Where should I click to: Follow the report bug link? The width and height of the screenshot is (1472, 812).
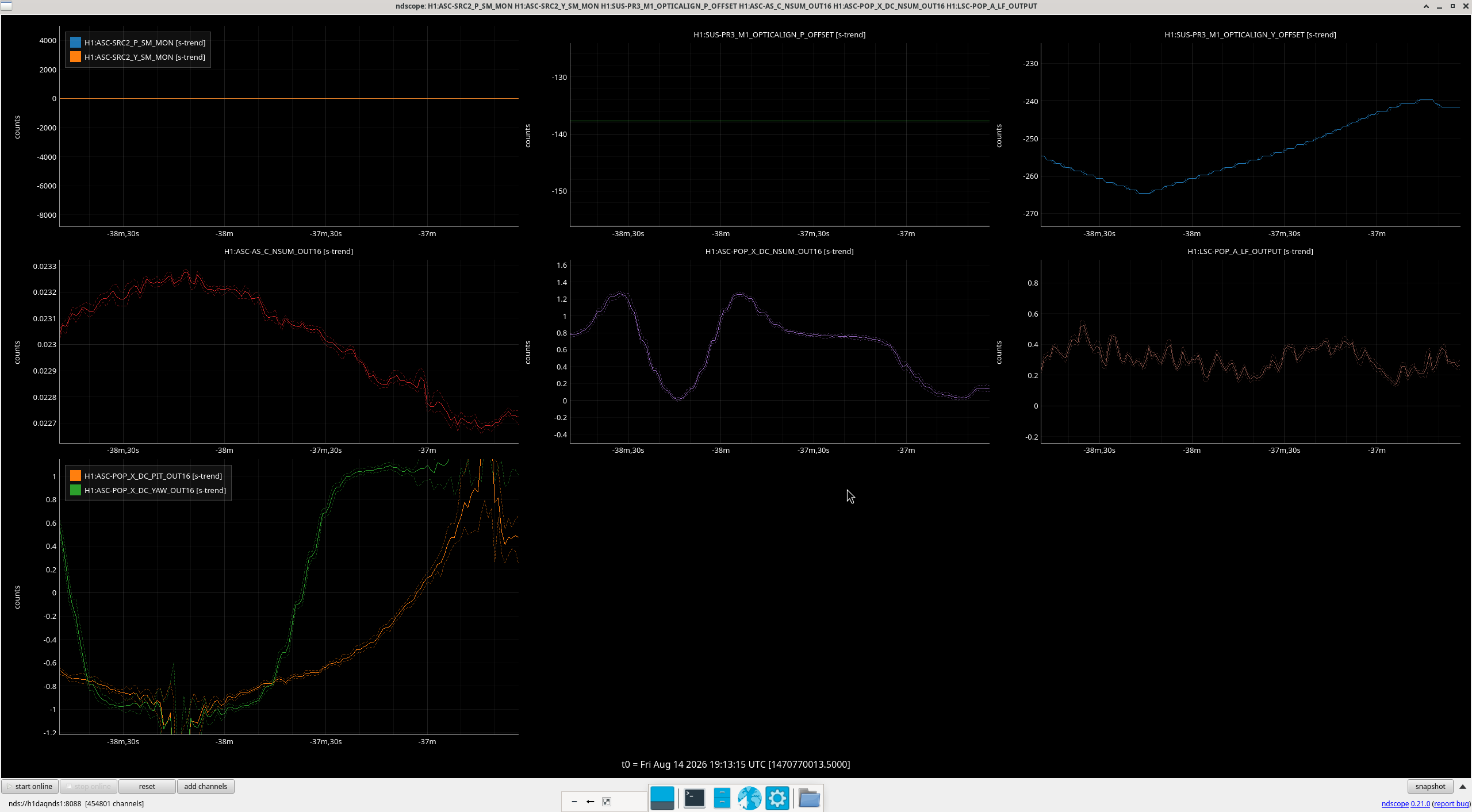[x=1451, y=804]
